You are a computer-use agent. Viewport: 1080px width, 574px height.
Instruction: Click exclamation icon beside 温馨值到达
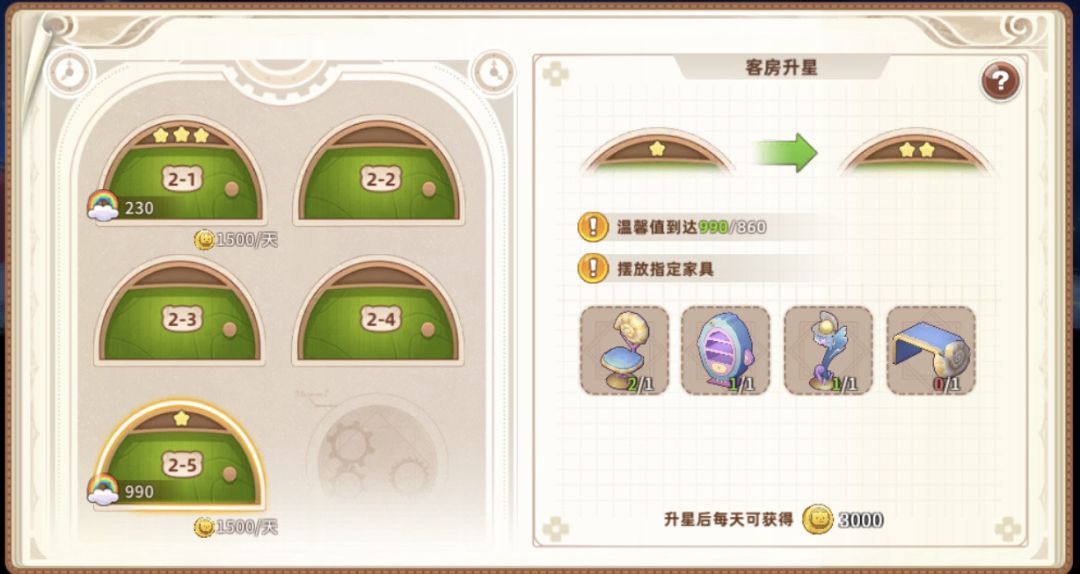(x=592, y=227)
